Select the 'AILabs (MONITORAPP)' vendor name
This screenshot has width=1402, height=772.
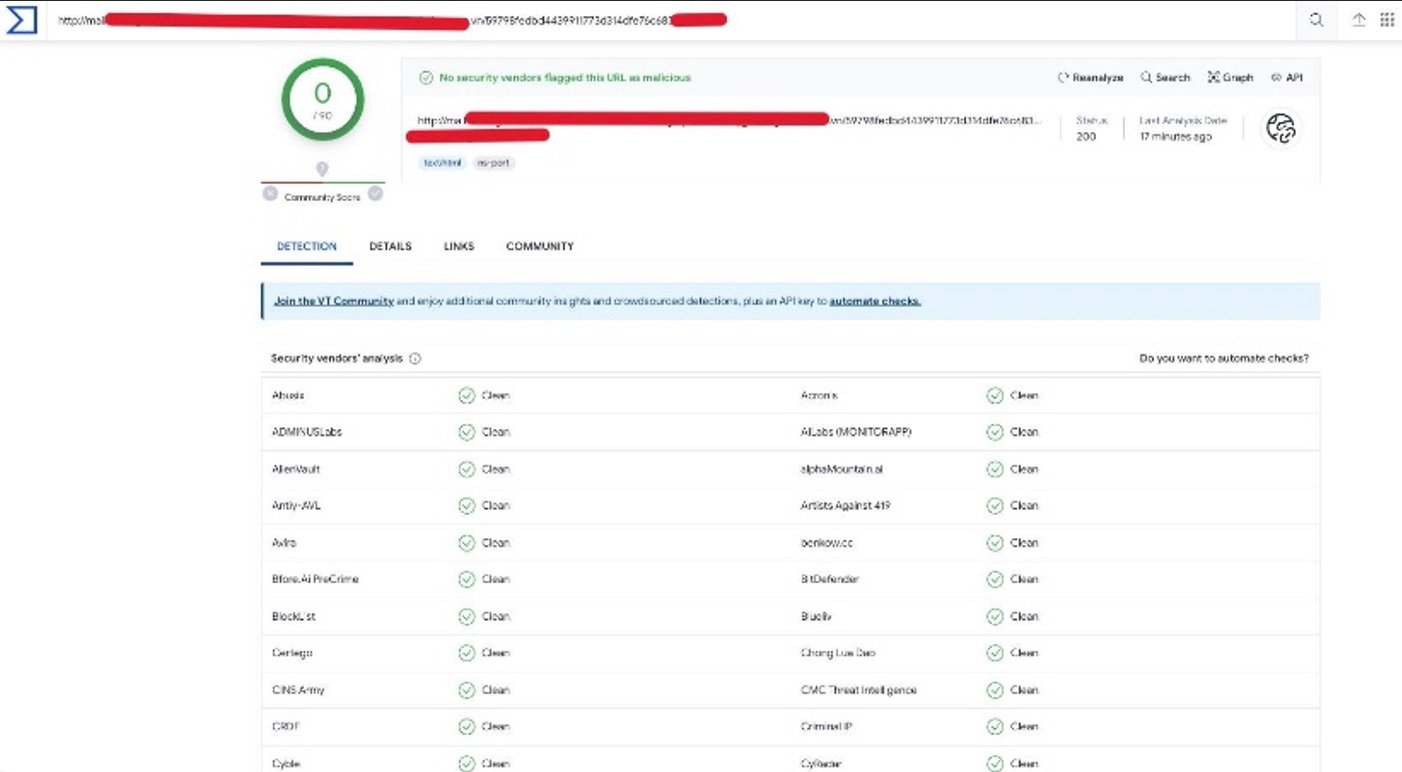click(x=856, y=432)
